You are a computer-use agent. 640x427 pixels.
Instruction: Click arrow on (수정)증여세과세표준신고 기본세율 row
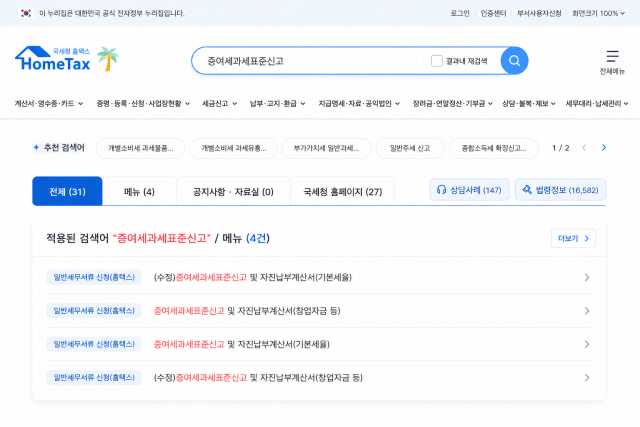(x=587, y=278)
